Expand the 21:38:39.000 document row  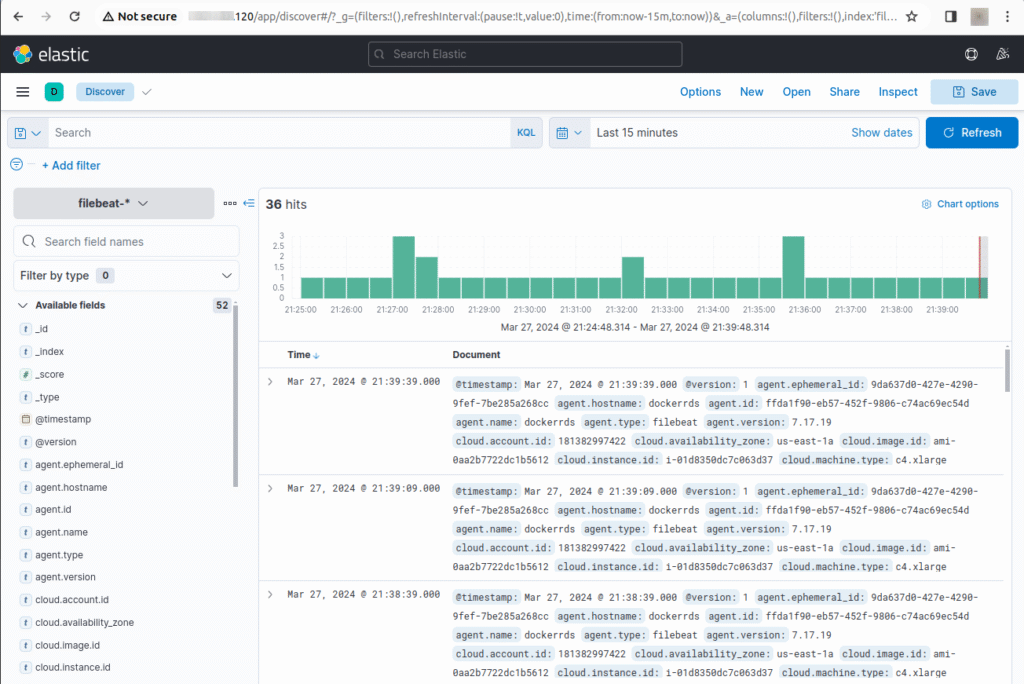270,594
